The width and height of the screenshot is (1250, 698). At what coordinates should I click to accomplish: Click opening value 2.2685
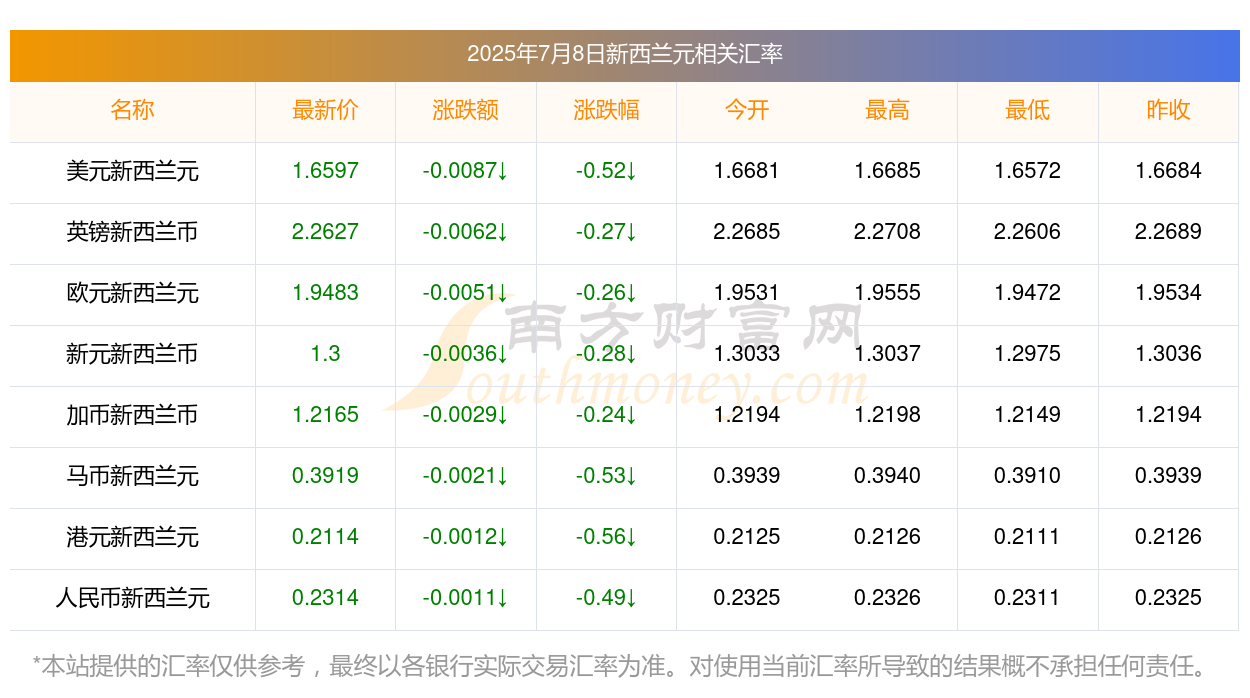pyautogui.click(x=747, y=232)
